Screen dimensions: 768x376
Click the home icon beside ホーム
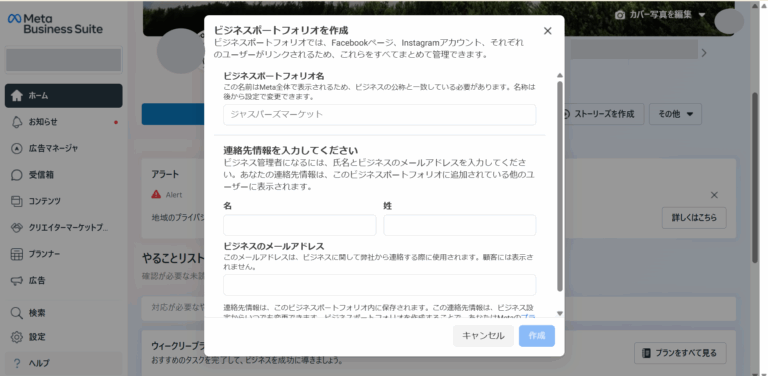pyautogui.click(x=17, y=95)
